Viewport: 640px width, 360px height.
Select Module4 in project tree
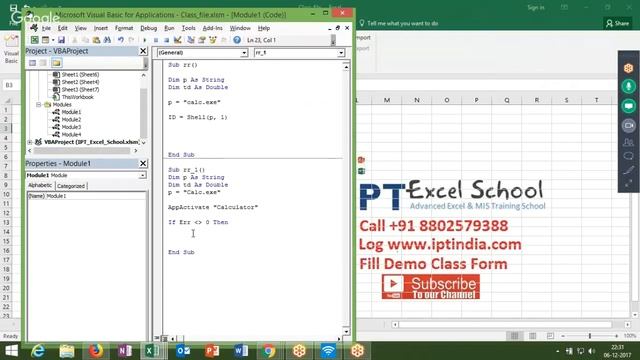[x=71, y=134]
